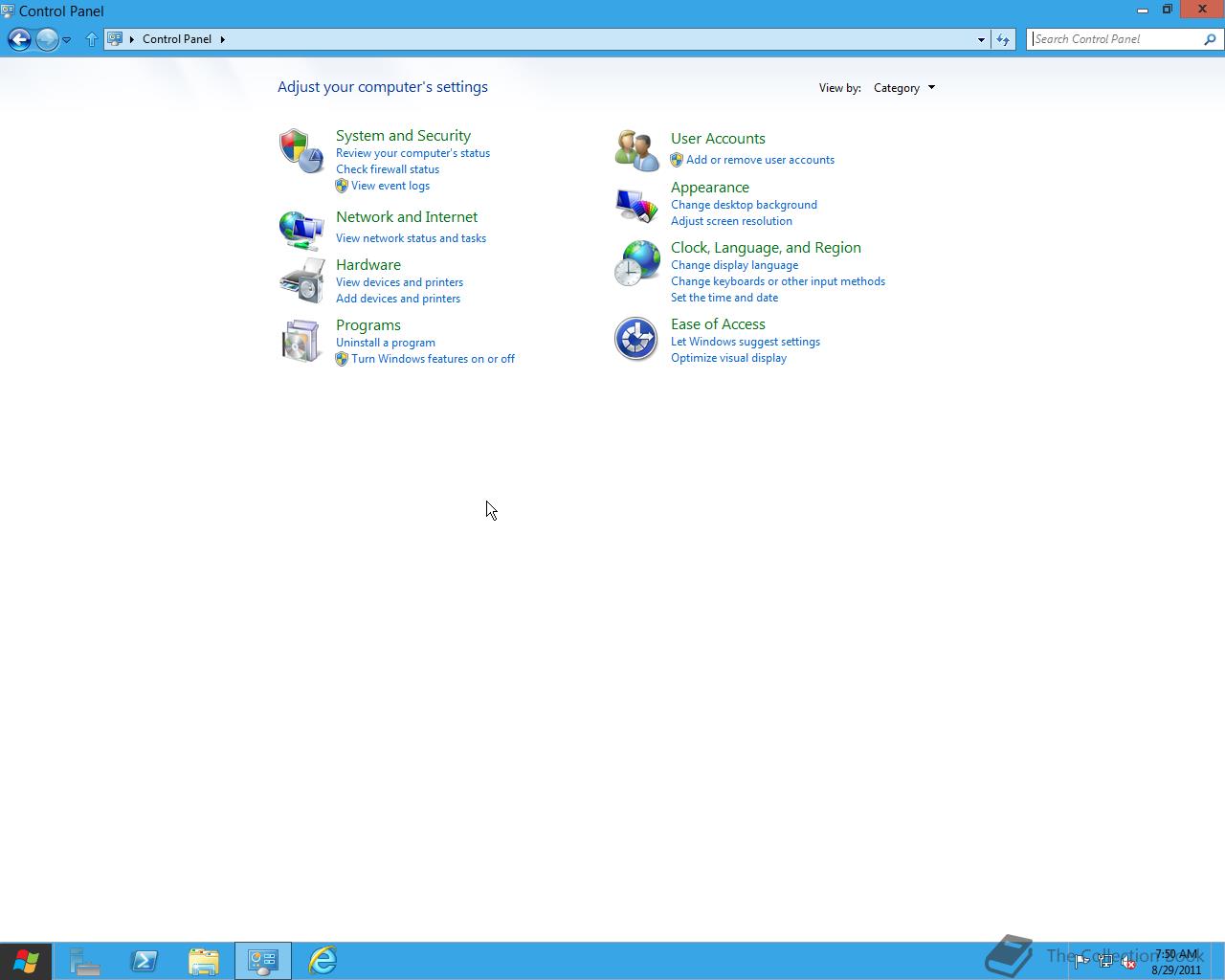Open Clock, Language, and Region heading
1225x980 pixels.
point(766,248)
